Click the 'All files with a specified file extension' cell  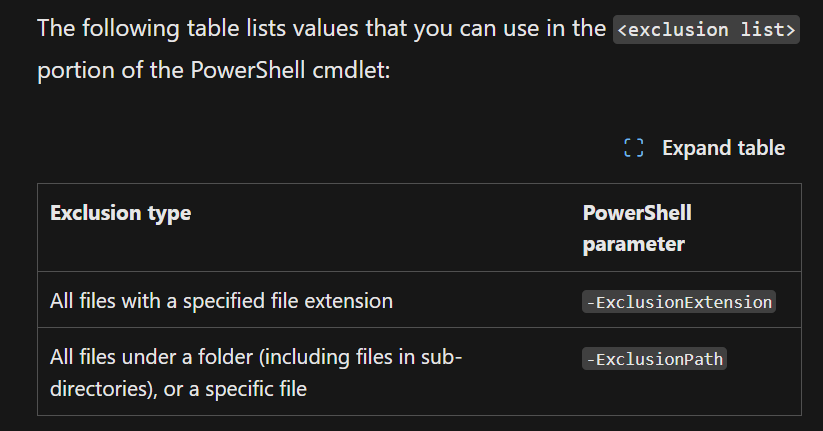pyautogui.click(x=221, y=301)
